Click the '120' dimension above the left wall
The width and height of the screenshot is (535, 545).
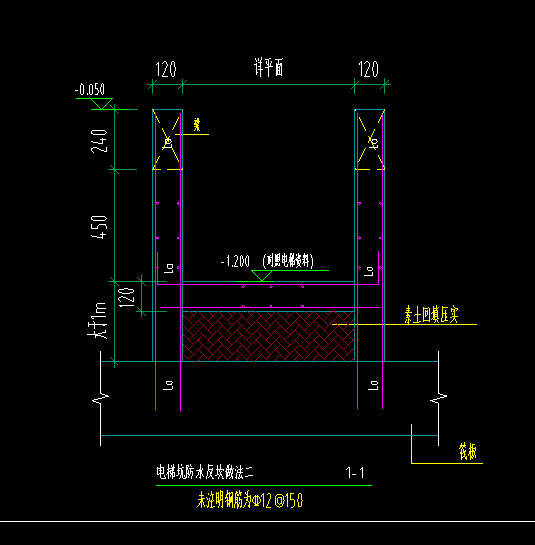point(166,70)
